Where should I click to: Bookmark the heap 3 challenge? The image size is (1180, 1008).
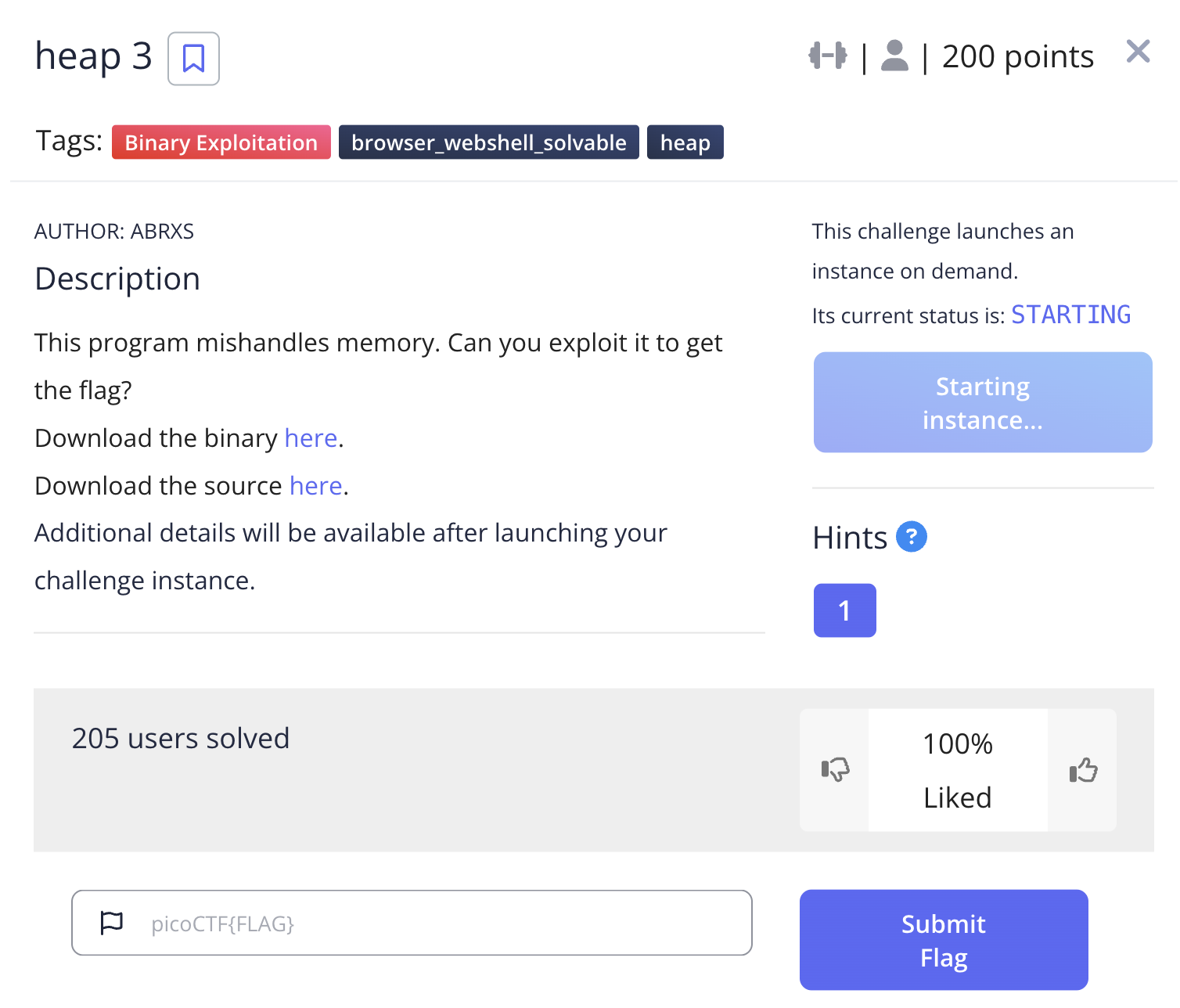[193, 59]
